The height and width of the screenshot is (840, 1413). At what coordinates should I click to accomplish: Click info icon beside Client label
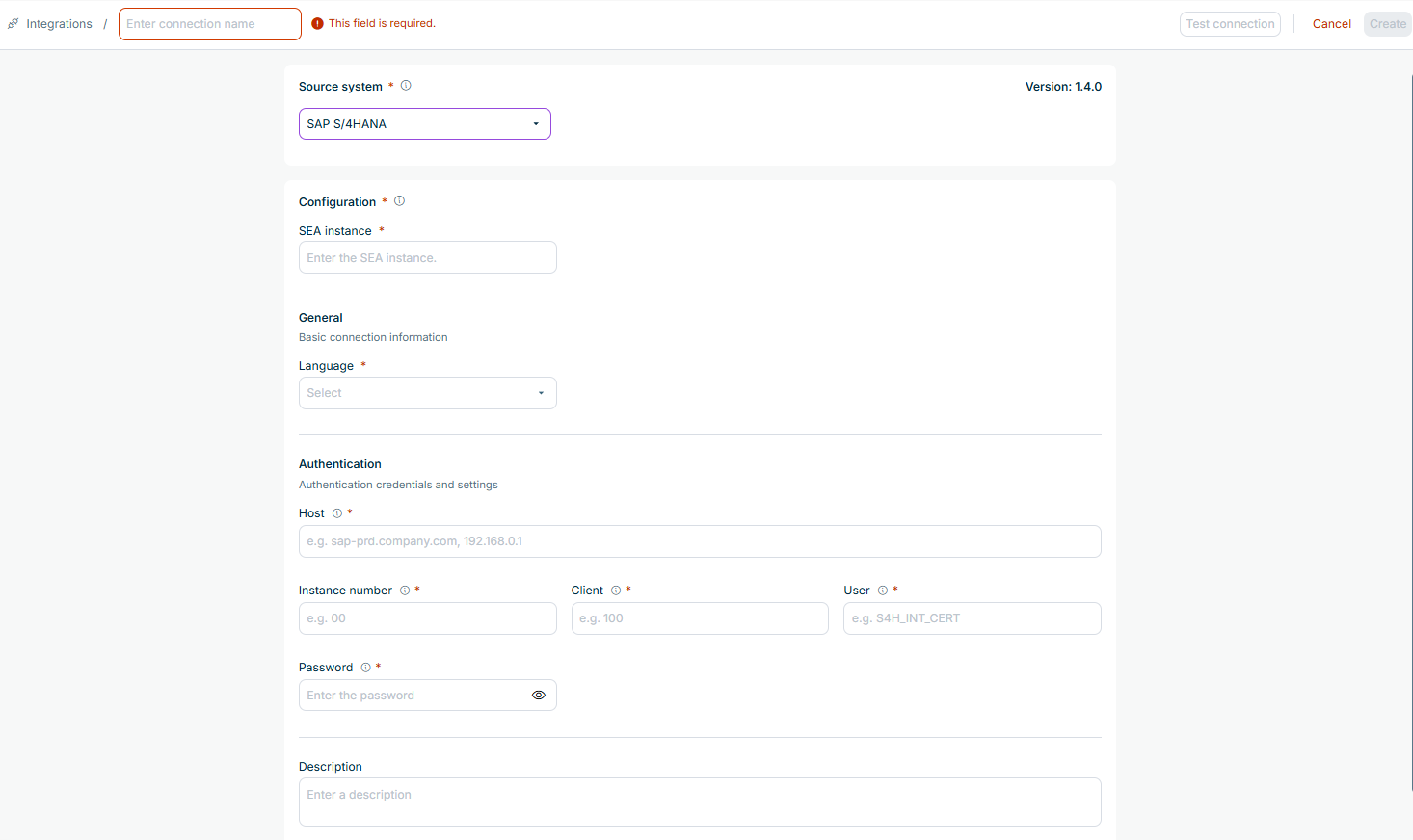point(616,591)
